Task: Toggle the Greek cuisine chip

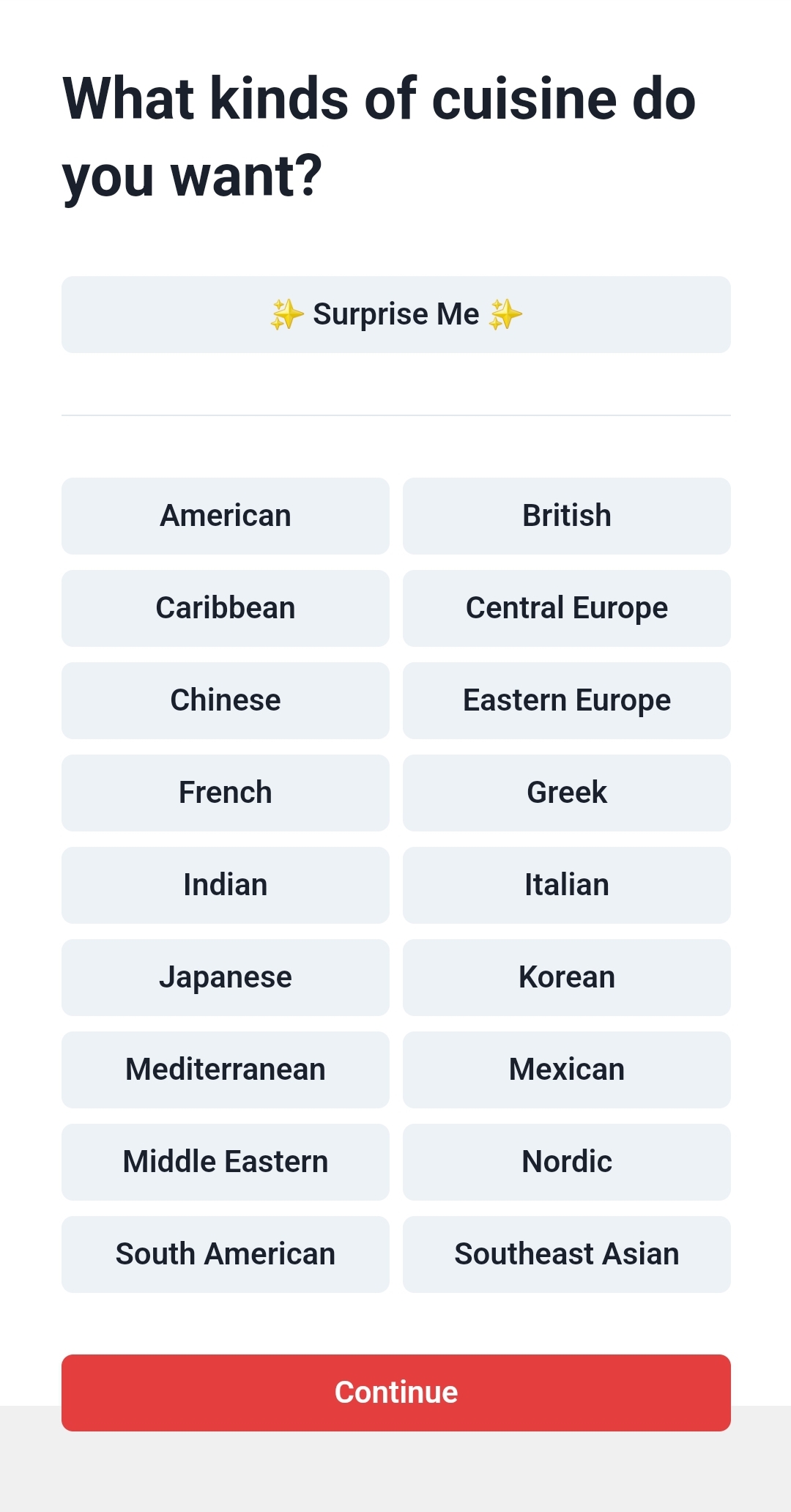Action: (567, 793)
